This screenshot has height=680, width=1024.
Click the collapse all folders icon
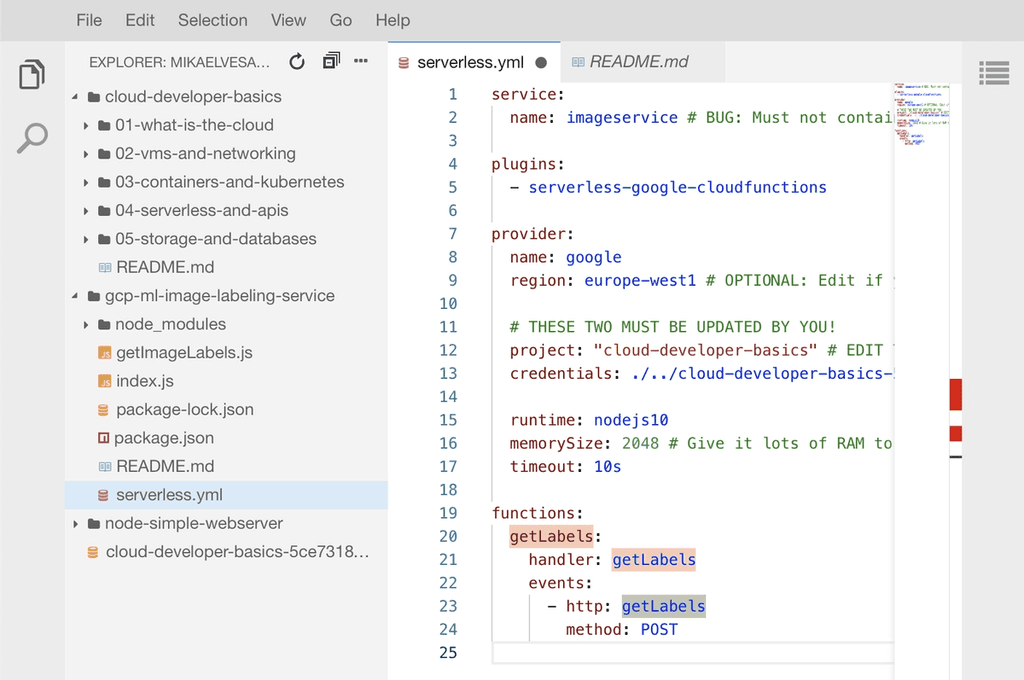331,62
